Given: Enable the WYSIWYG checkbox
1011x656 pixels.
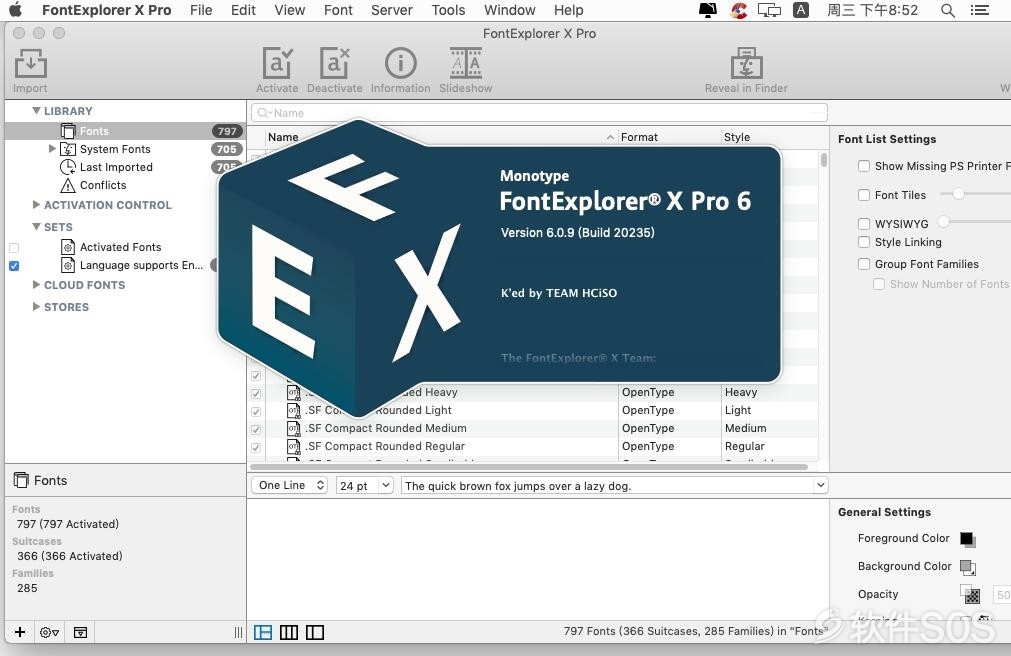Looking at the screenshot, I should pos(864,224).
